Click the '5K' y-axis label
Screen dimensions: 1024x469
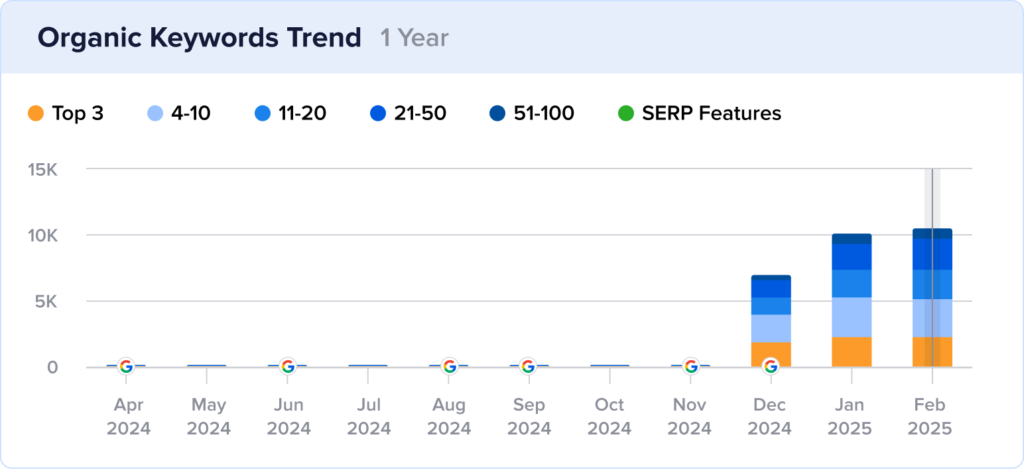coord(46,302)
